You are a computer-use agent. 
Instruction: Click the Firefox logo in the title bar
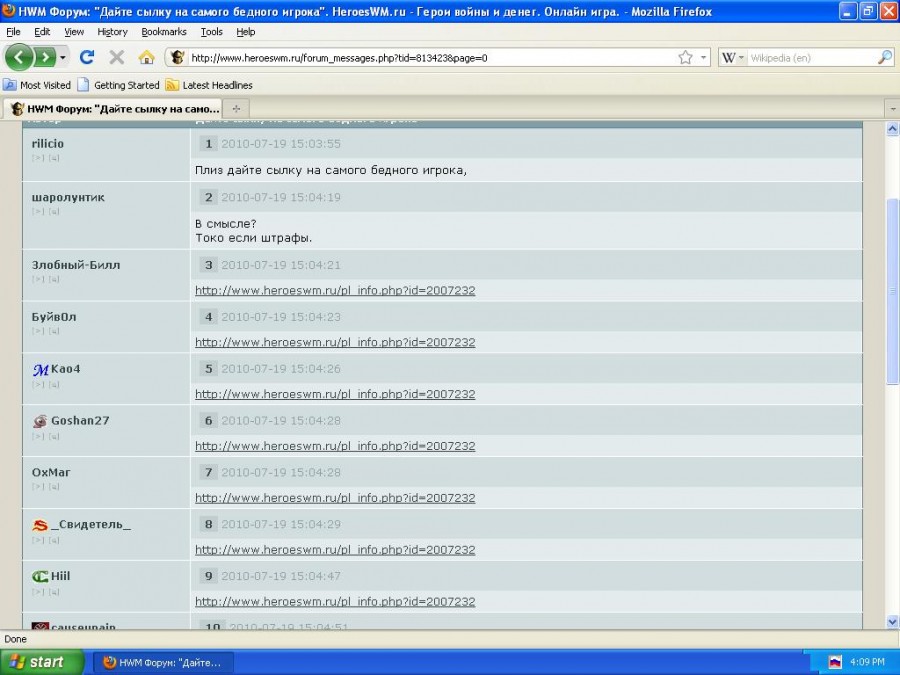(9, 11)
